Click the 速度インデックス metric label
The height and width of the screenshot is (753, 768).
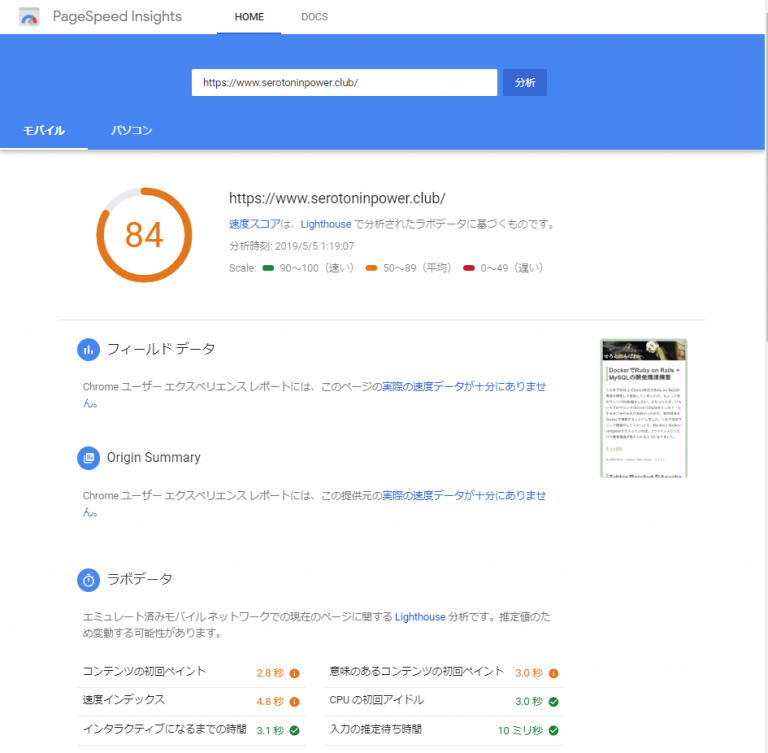coord(123,700)
